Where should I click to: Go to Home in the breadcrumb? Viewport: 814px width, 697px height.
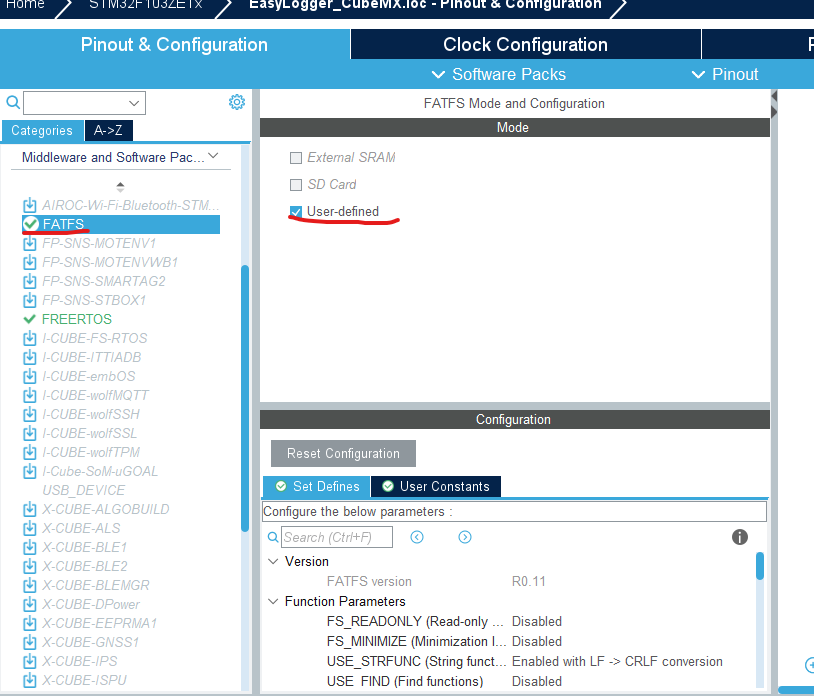coord(25,5)
